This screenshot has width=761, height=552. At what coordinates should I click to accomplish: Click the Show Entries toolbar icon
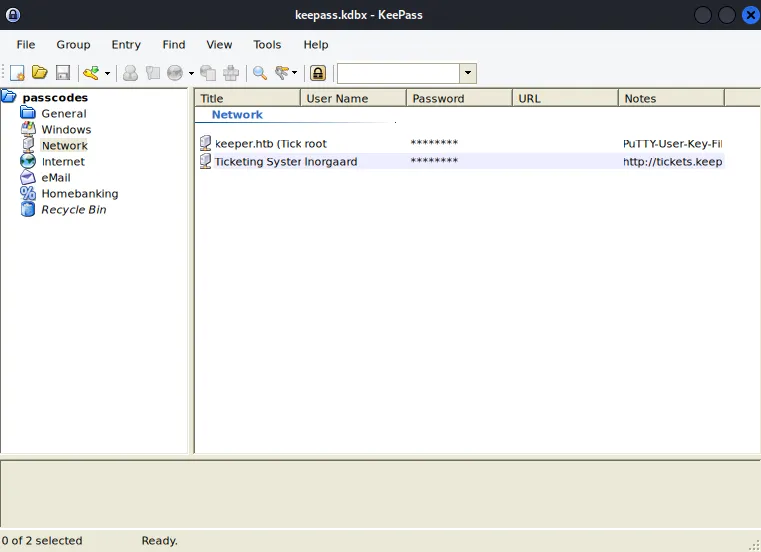click(282, 73)
